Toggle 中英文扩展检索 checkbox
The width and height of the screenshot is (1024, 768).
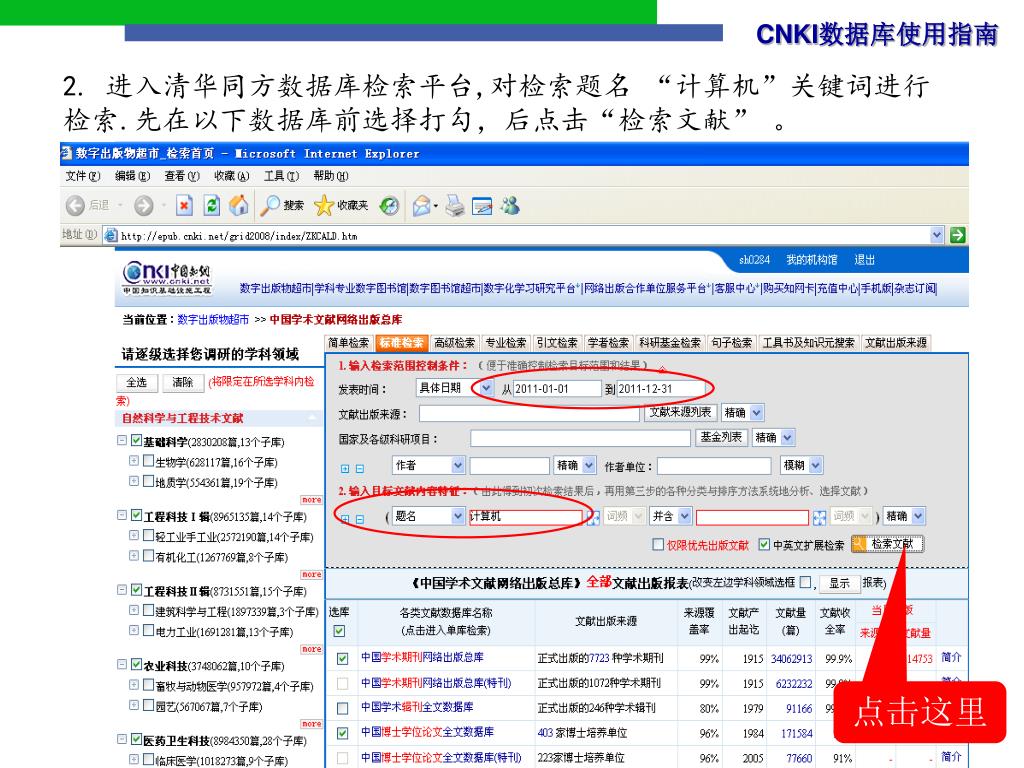(764, 544)
